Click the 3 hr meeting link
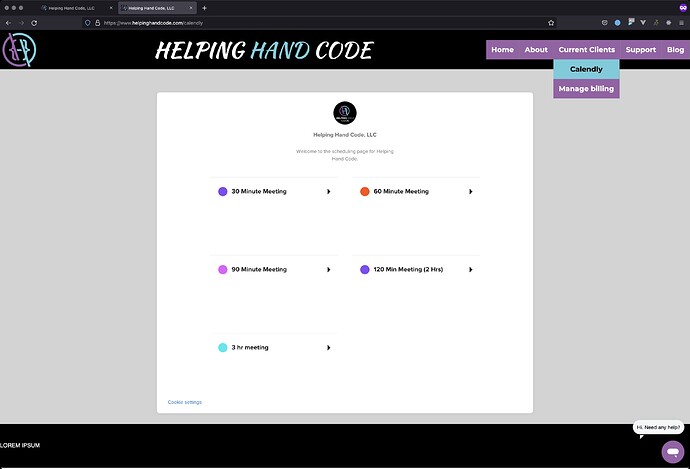This screenshot has height=469, width=690. tap(250, 347)
